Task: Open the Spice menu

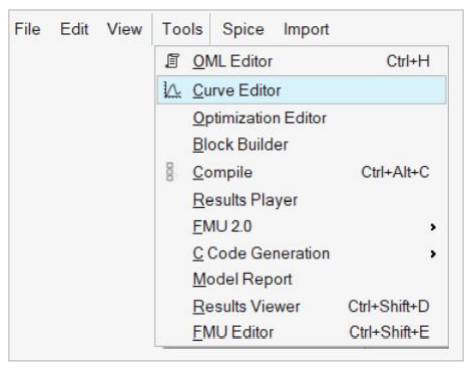Action: pyautogui.click(x=243, y=29)
